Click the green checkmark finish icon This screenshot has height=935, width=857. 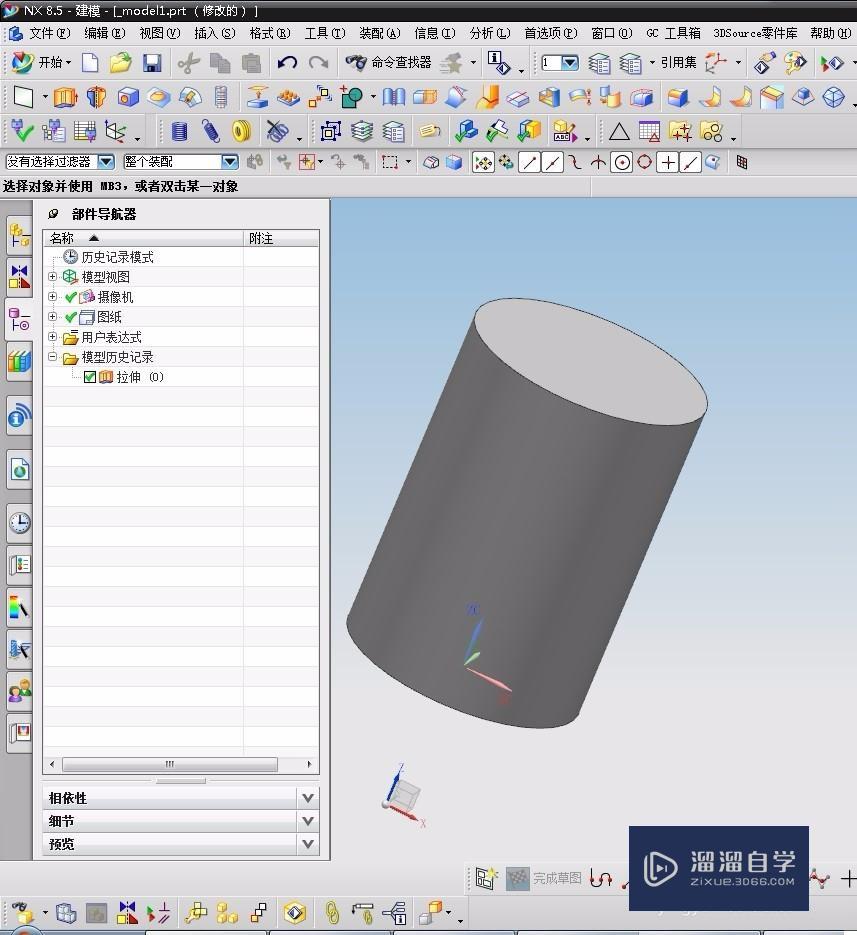coord(22,131)
